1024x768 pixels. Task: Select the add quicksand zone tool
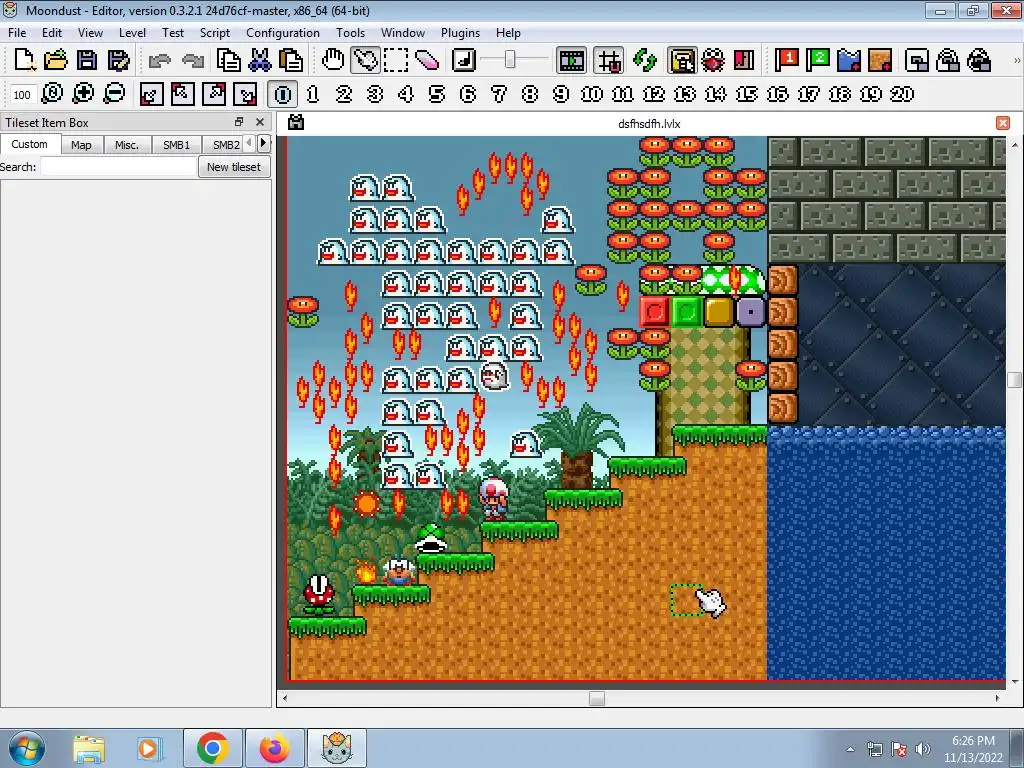(x=880, y=61)
